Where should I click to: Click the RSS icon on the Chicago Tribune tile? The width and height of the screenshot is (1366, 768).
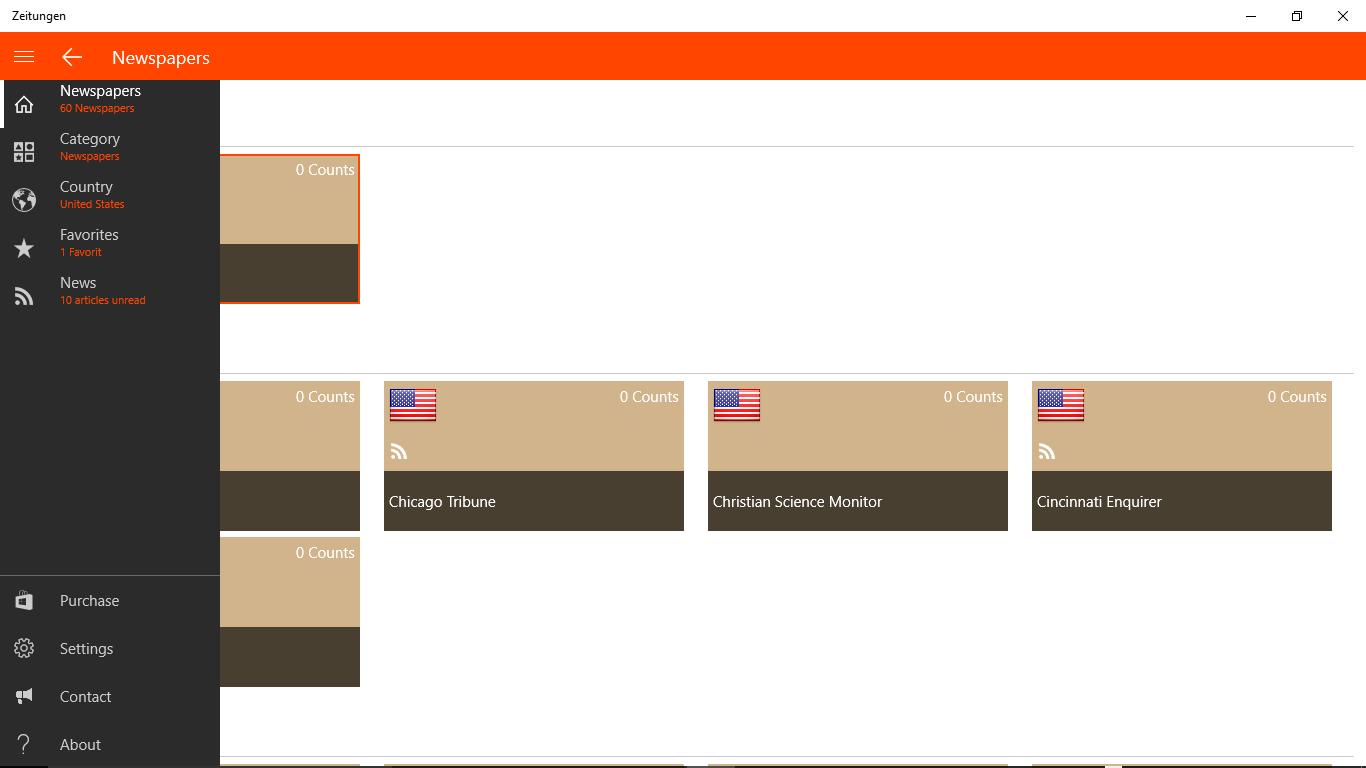(399, 451)
